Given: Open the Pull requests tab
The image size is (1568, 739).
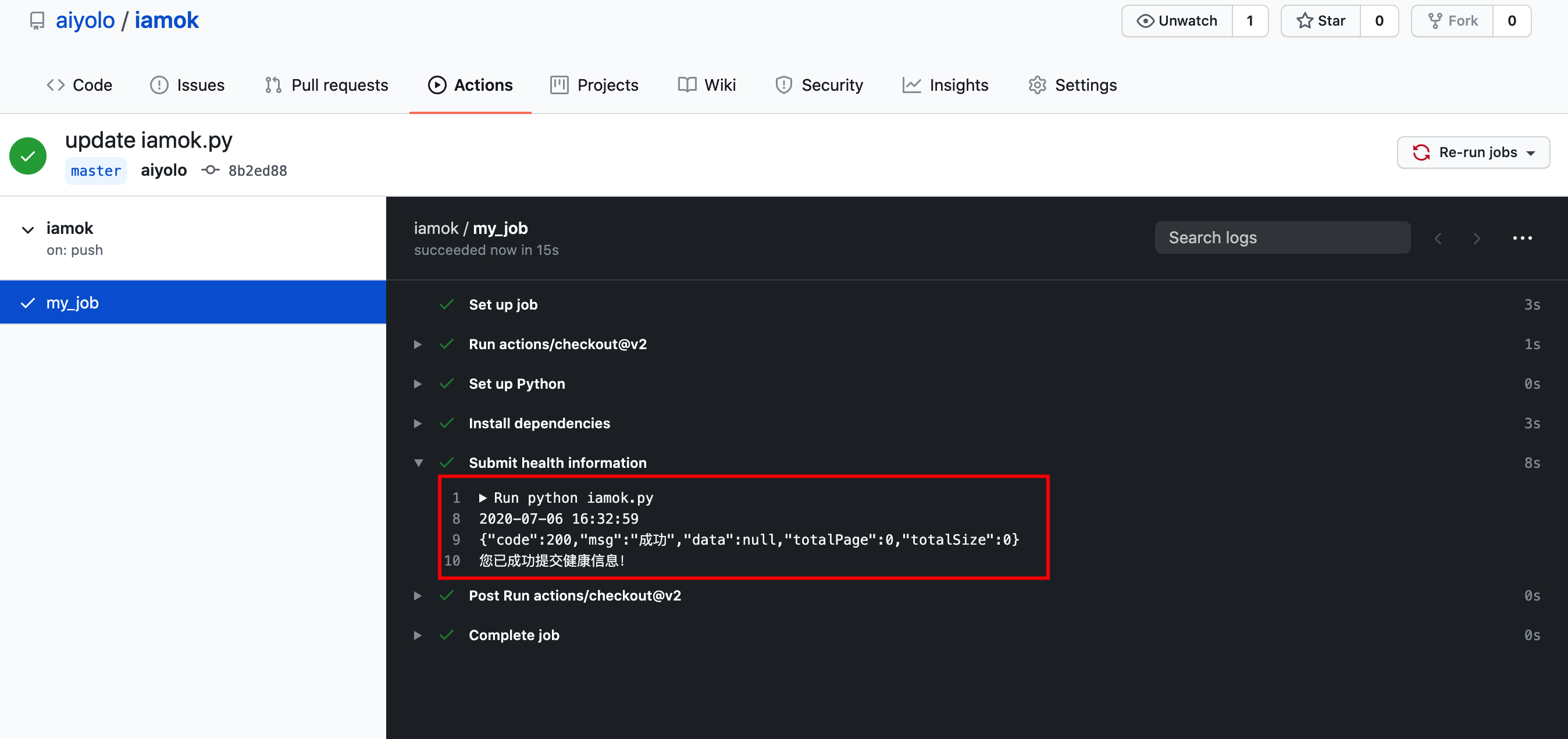Looking at the screenshot, I should [x=327, y=86].
